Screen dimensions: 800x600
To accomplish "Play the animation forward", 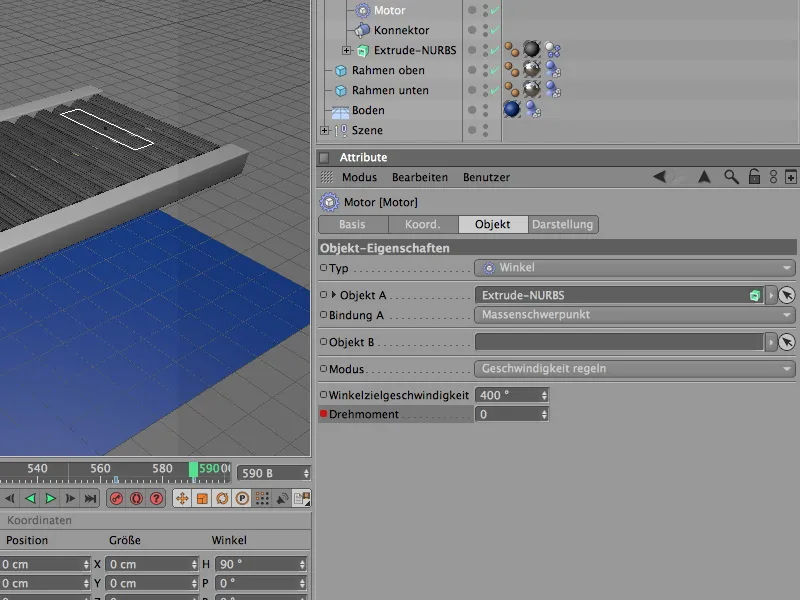I will tap(51, 498).
